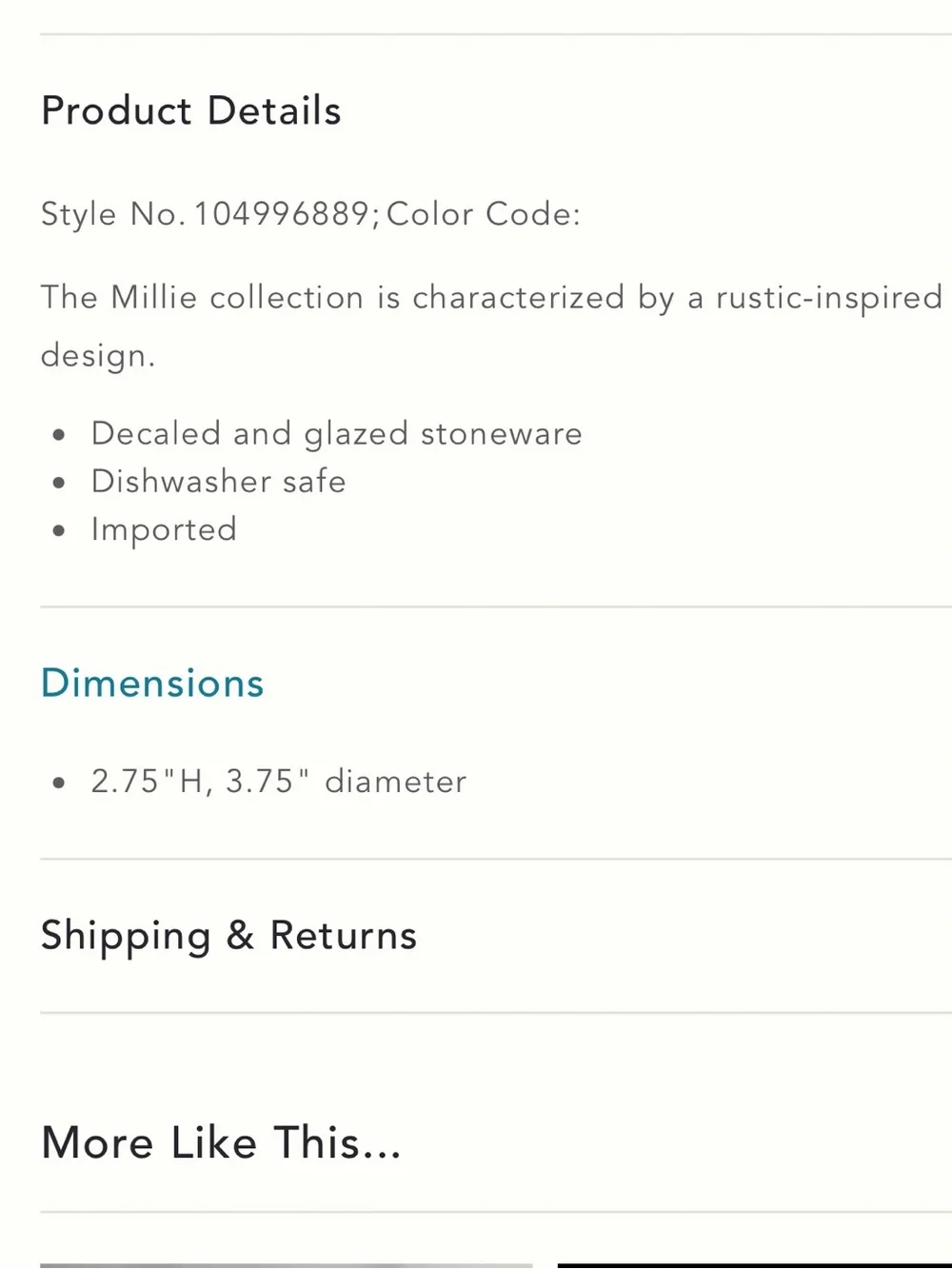Select the Decaled and glazed stoneware bullet
This screenshot has height=1269, width=952.
pyautogui.click(x=336, y=434)
